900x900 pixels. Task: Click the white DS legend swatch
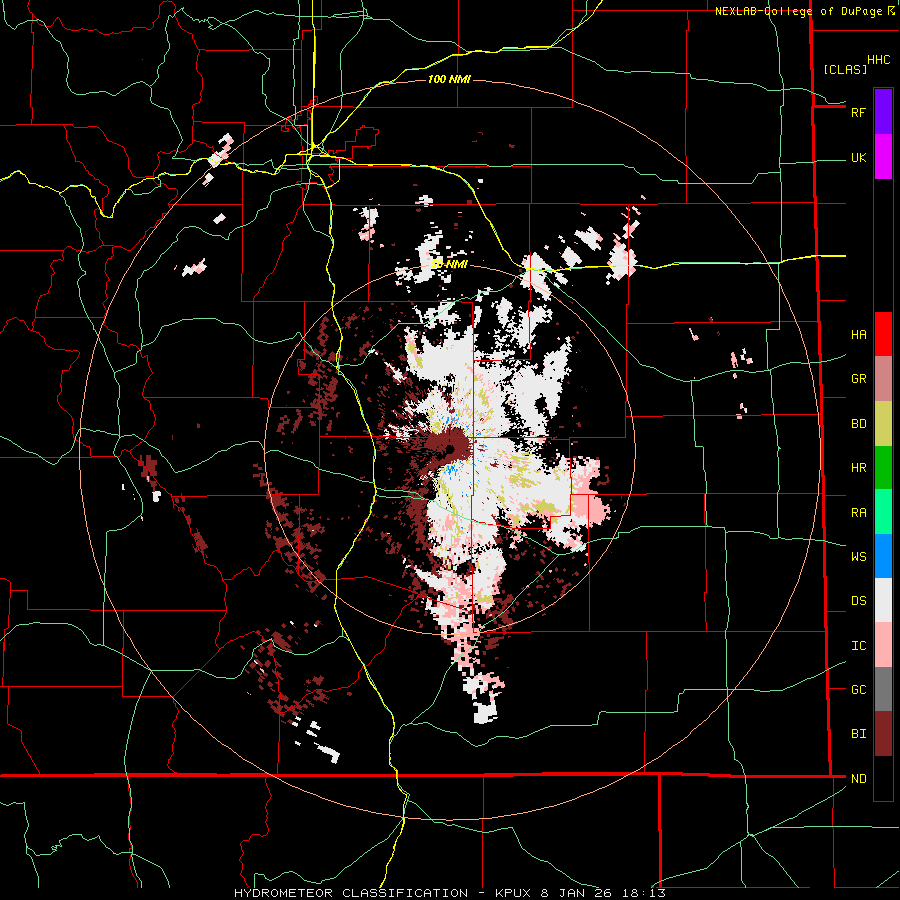pyautogui.click(x=883, y=600)
